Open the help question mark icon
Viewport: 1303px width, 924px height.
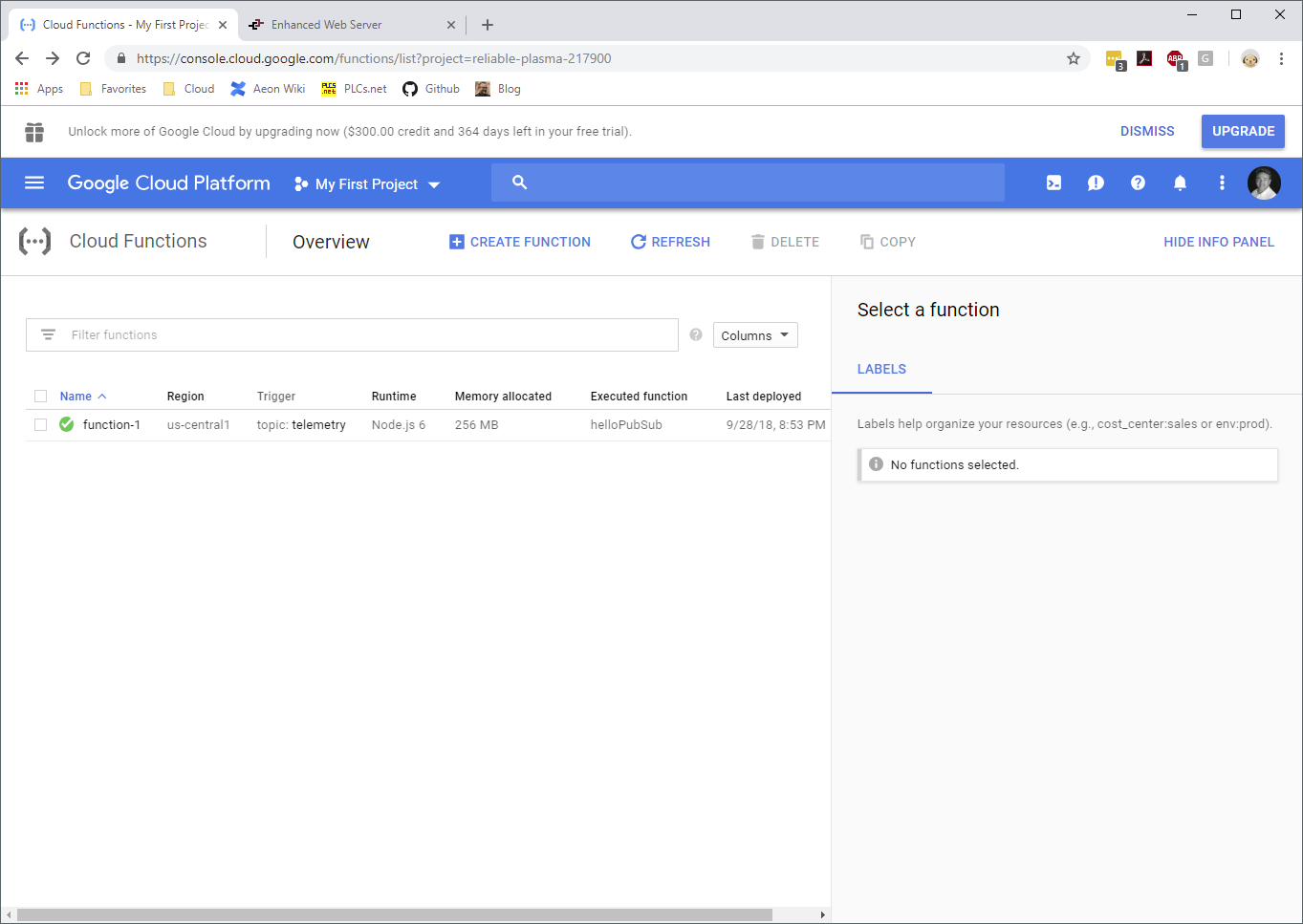point(1138,183)
